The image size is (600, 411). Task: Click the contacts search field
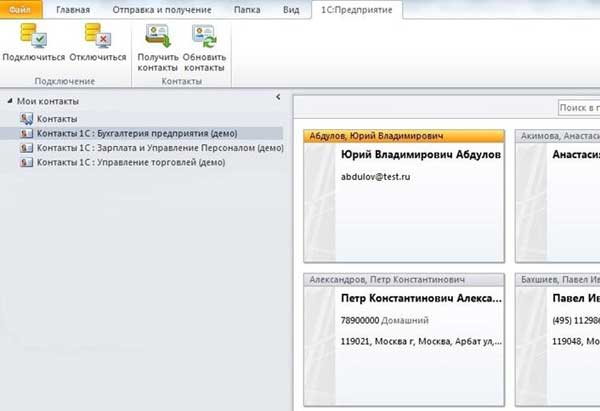(578, 107)
